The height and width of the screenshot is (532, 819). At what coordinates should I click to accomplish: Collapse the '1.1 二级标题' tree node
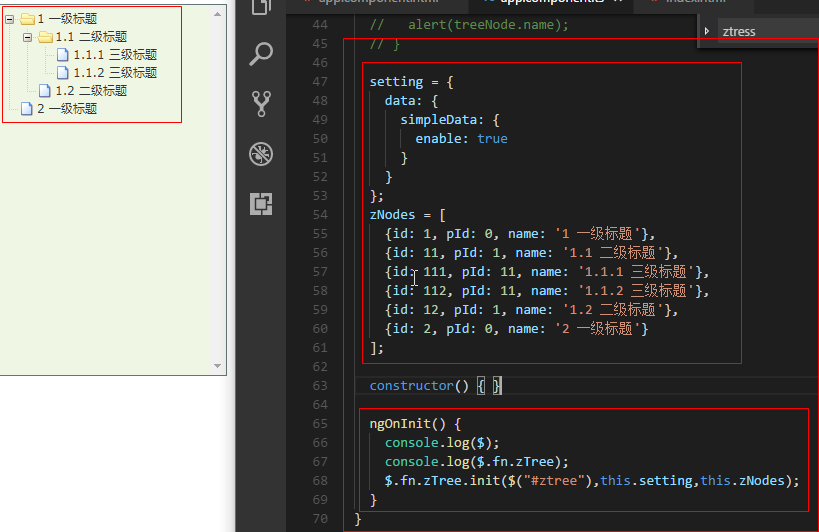pyautogui.click(x=28, y=37)
